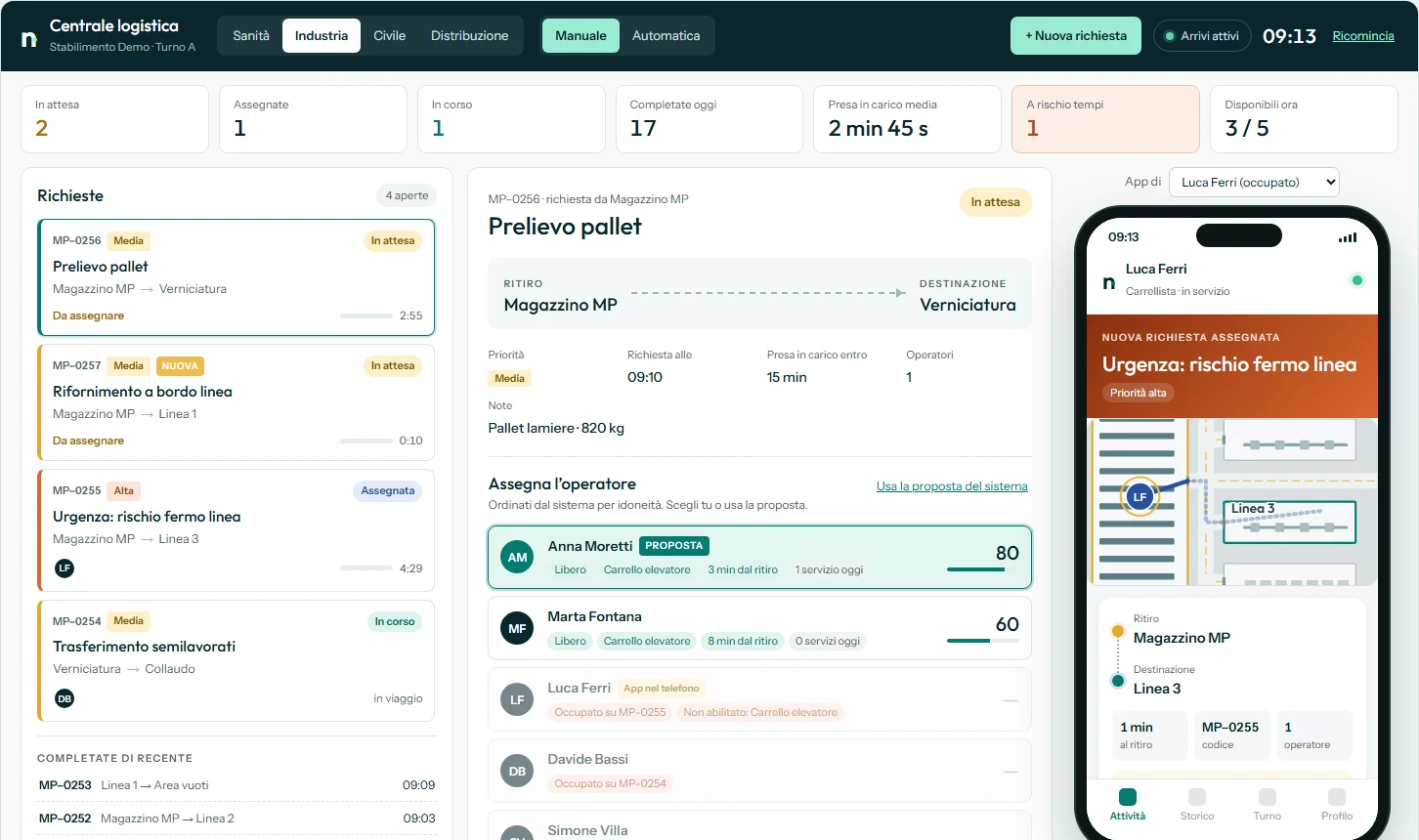Click the Centrale logistica logo icon
The image size is (1419, 840).
[x=29, y=37]
